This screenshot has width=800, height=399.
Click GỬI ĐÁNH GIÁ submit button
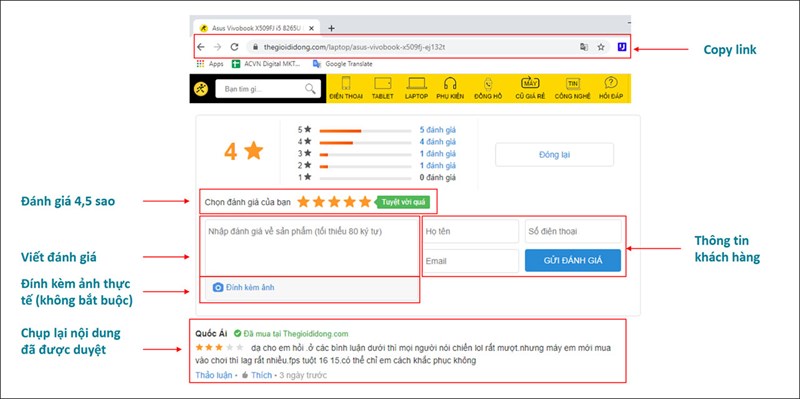coord(573,260)
